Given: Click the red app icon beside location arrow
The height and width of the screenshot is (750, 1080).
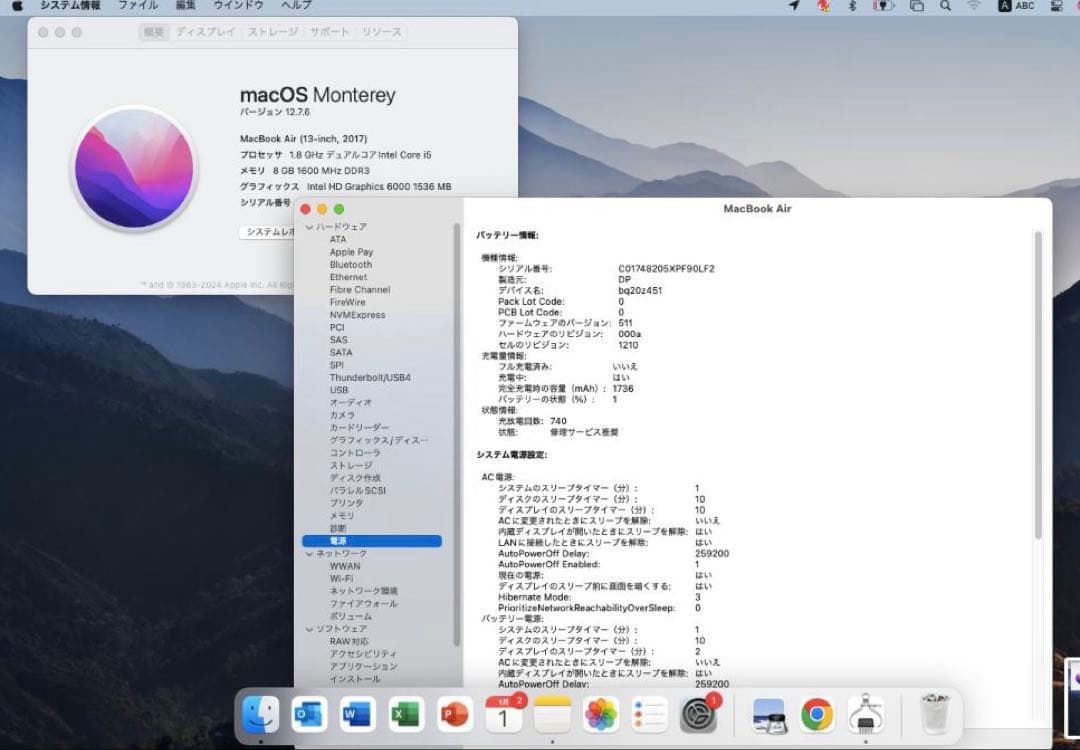Looking at the screenshot, I should pos(823,6).
